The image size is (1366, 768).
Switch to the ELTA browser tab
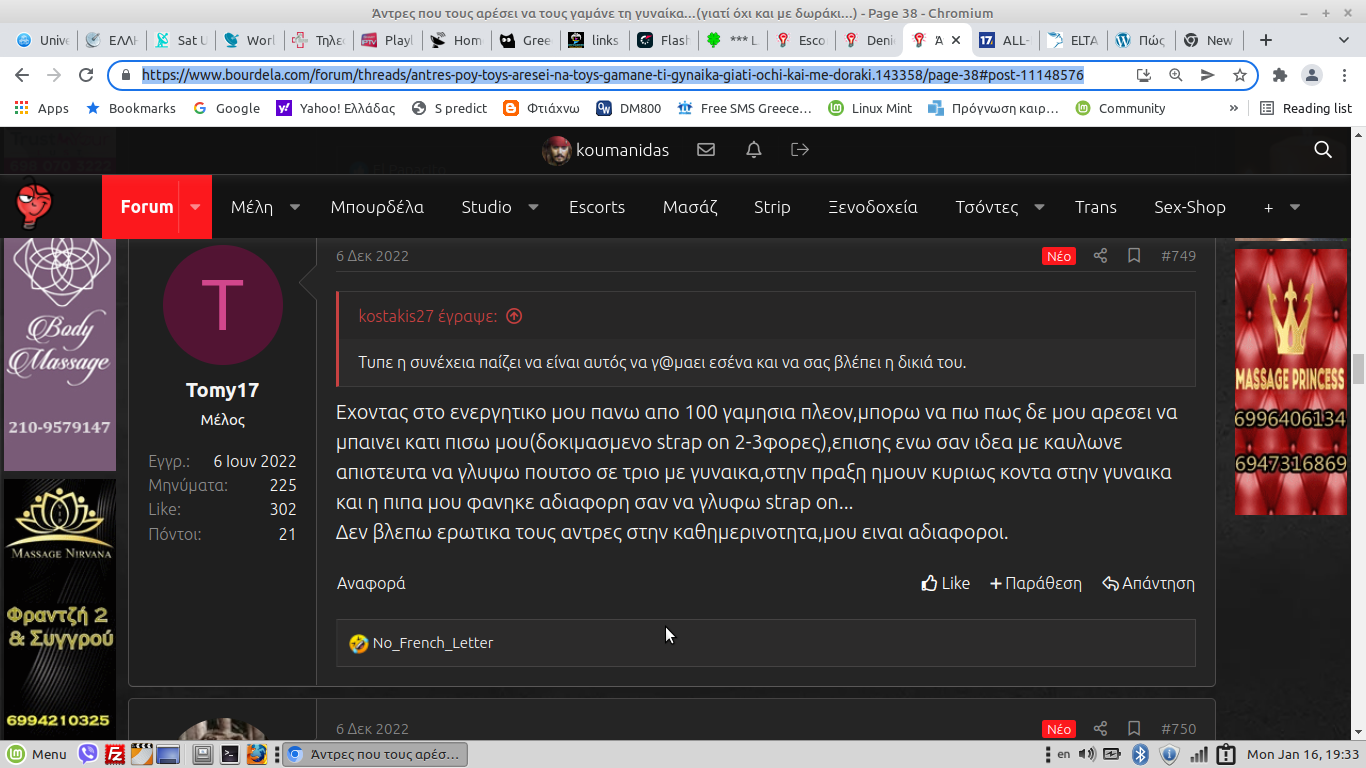(1074, 40)
